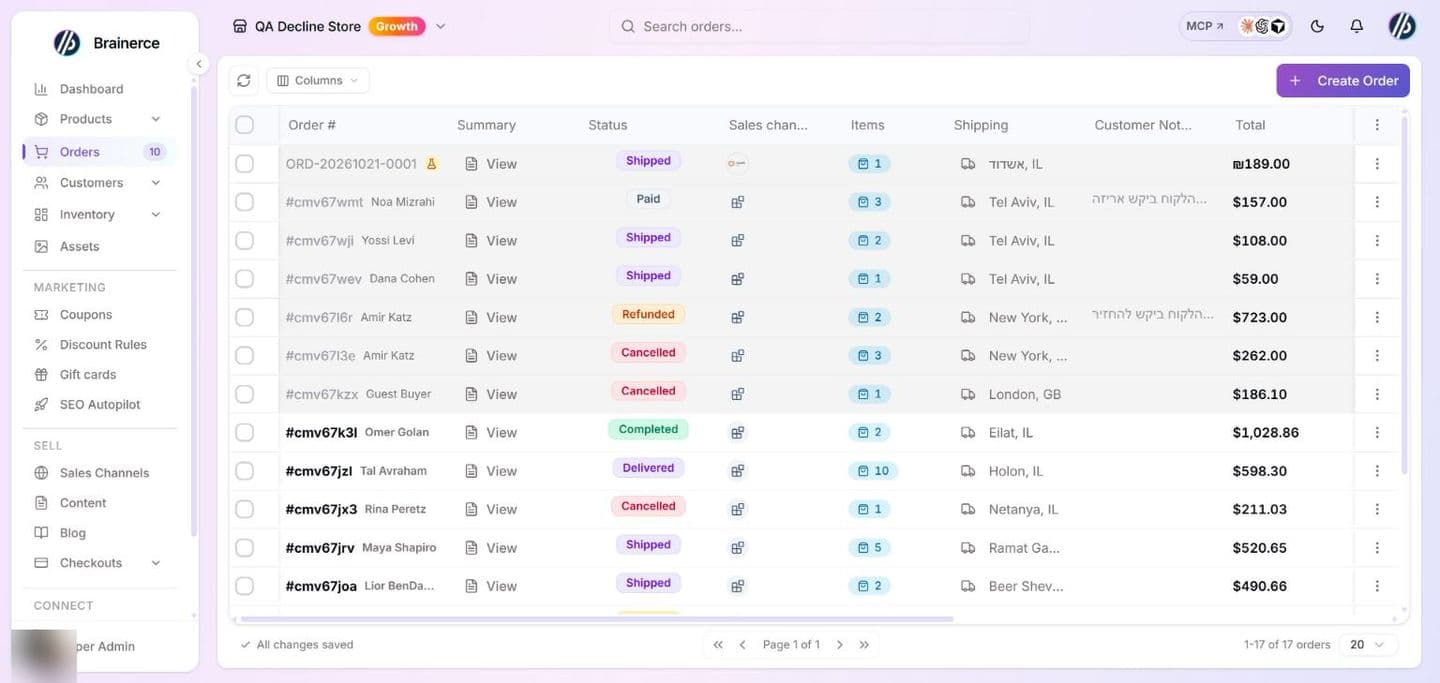The height and width of the screenshot is (683, 1440).
Task: Click the Growth plan badge
Action: [397, 26]
